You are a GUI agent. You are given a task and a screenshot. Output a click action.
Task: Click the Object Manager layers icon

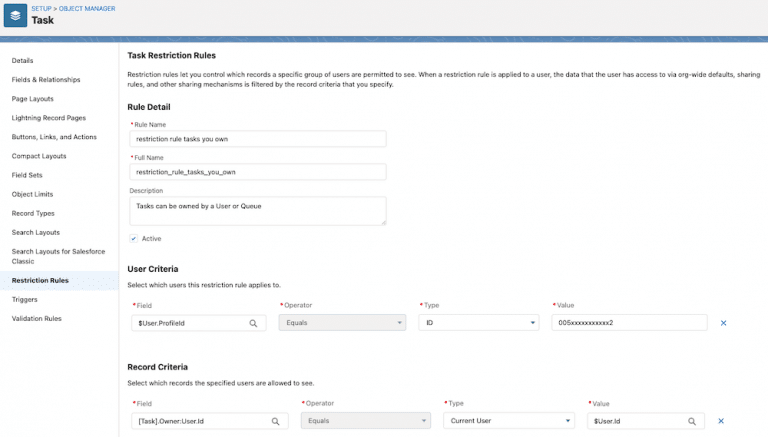point(15,15)
